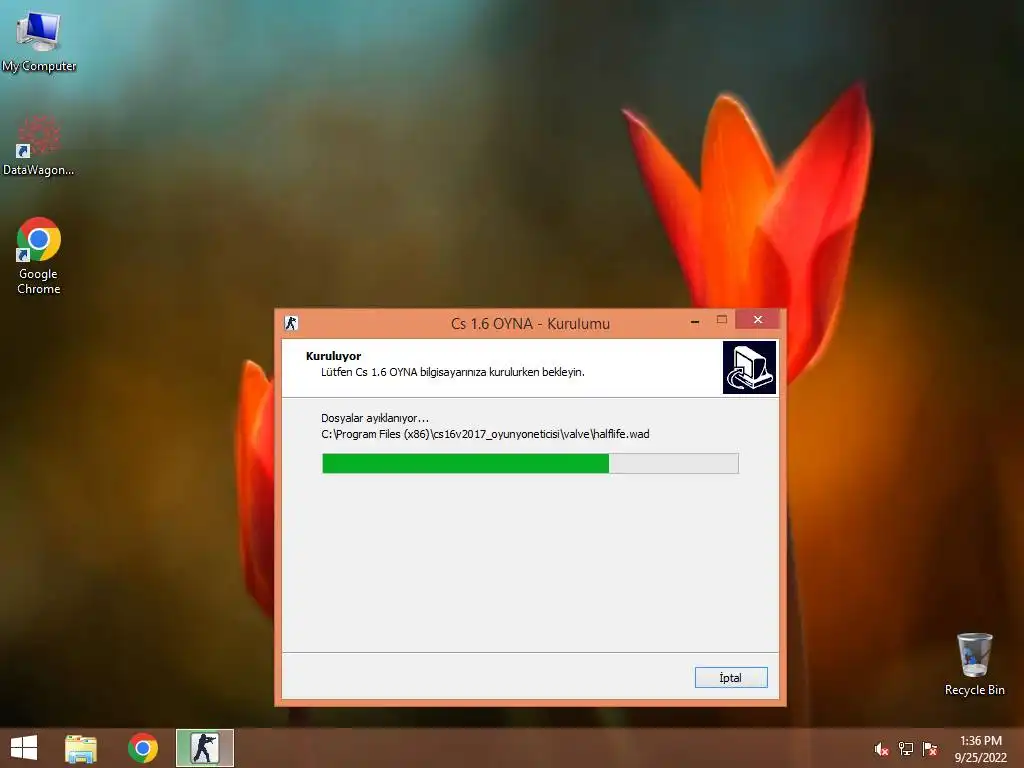Open File Explorer from the taskbar
Screen dimensions: 1024x768
(x=81, y=748)
